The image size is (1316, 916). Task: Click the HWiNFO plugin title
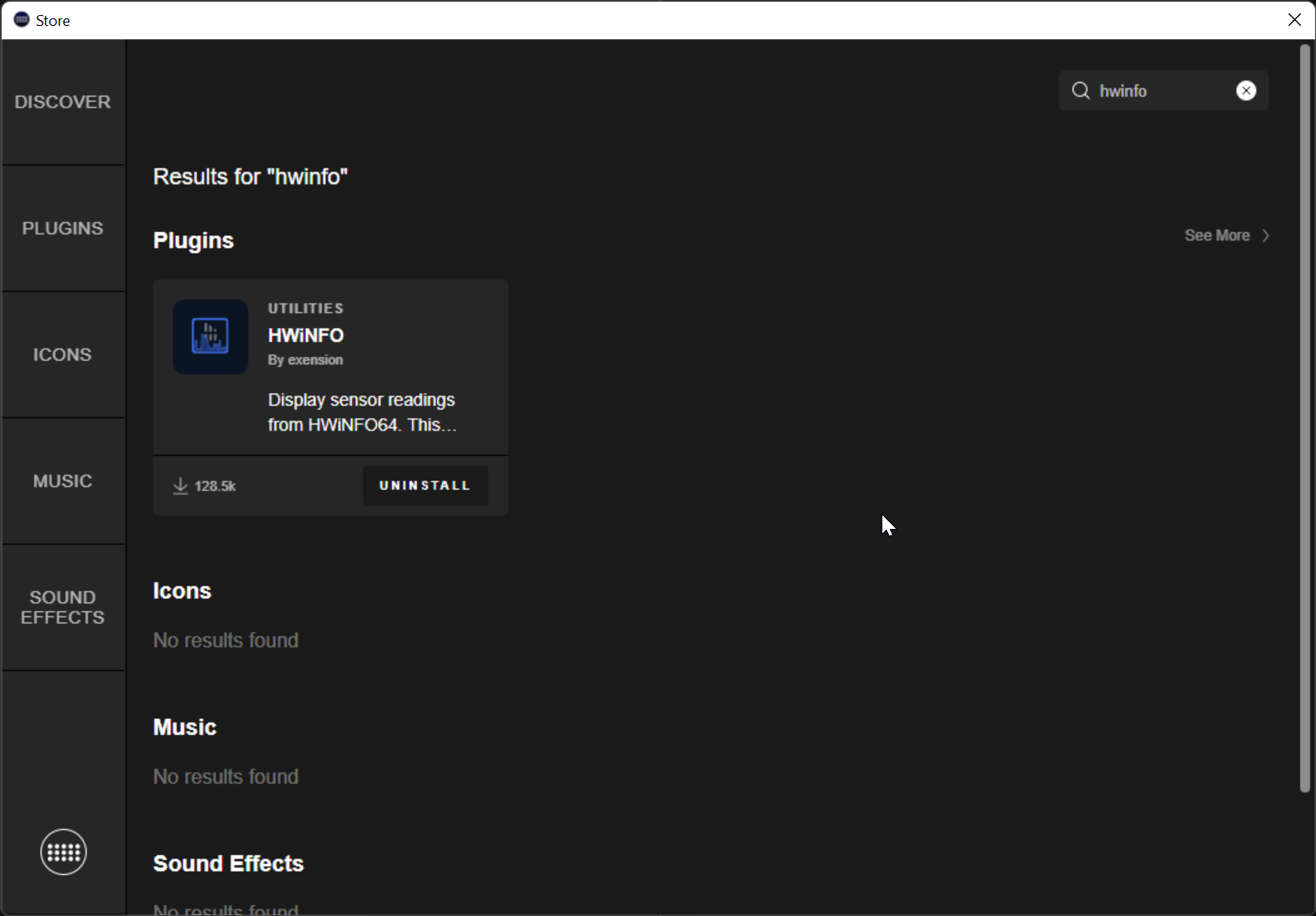coord(306,335)
